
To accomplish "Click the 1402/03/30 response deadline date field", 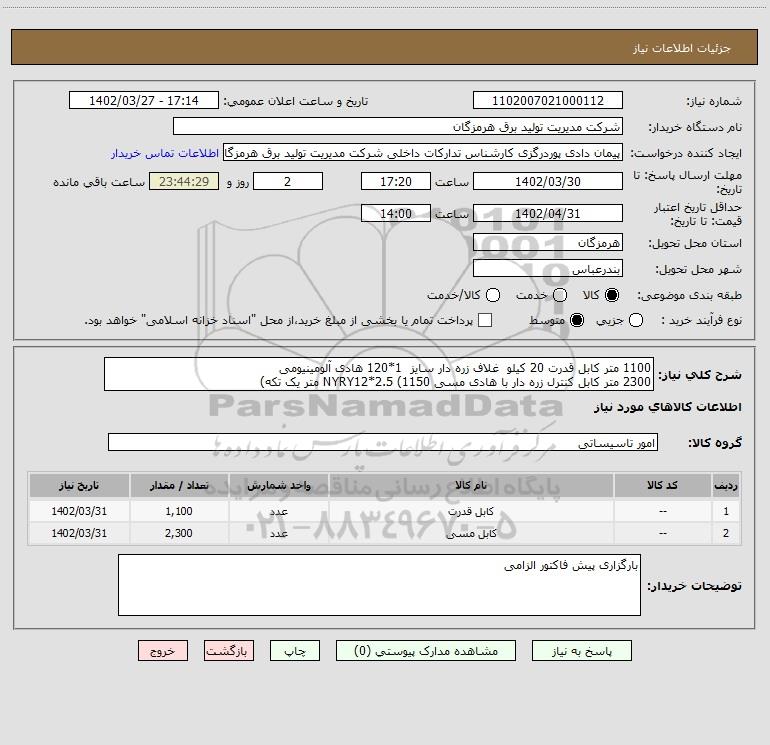I will point(548,181).
